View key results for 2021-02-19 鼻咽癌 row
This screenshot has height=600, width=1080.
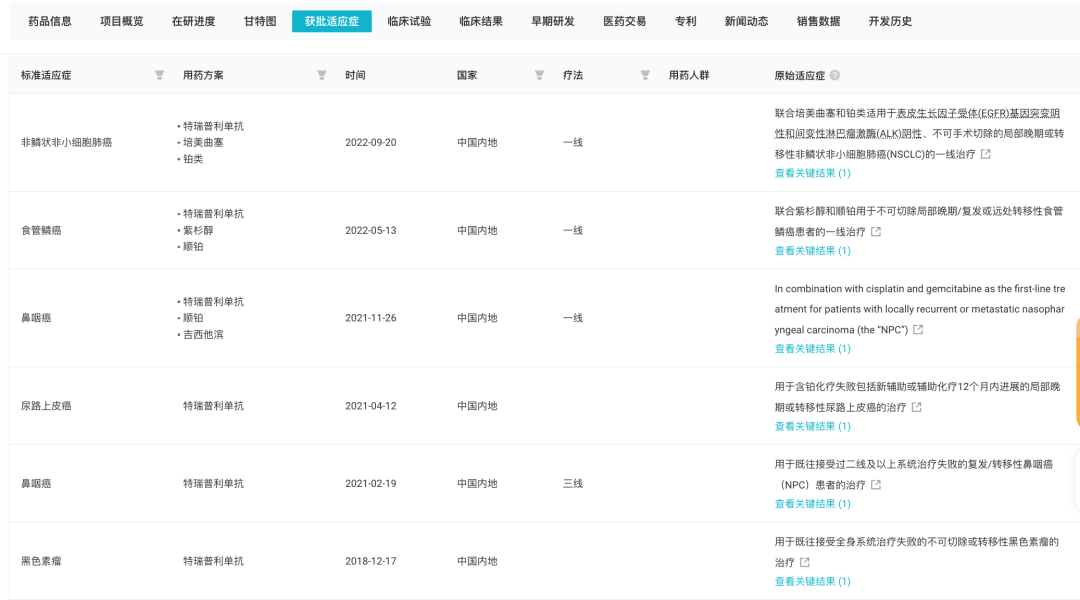pyautogui.click(x=813, y=504)
